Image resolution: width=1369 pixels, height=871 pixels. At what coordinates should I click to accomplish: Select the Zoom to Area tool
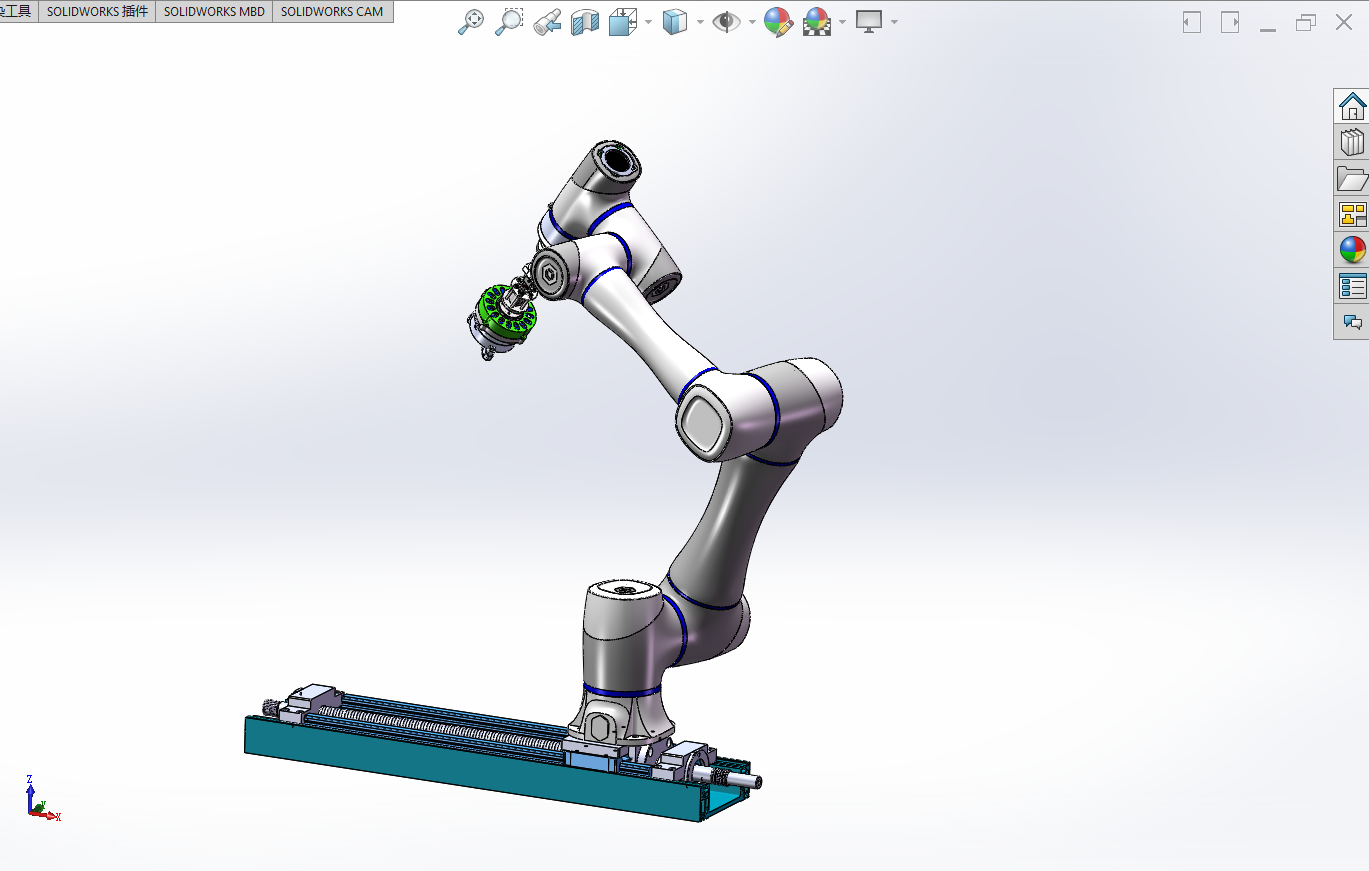coord(509,22)
